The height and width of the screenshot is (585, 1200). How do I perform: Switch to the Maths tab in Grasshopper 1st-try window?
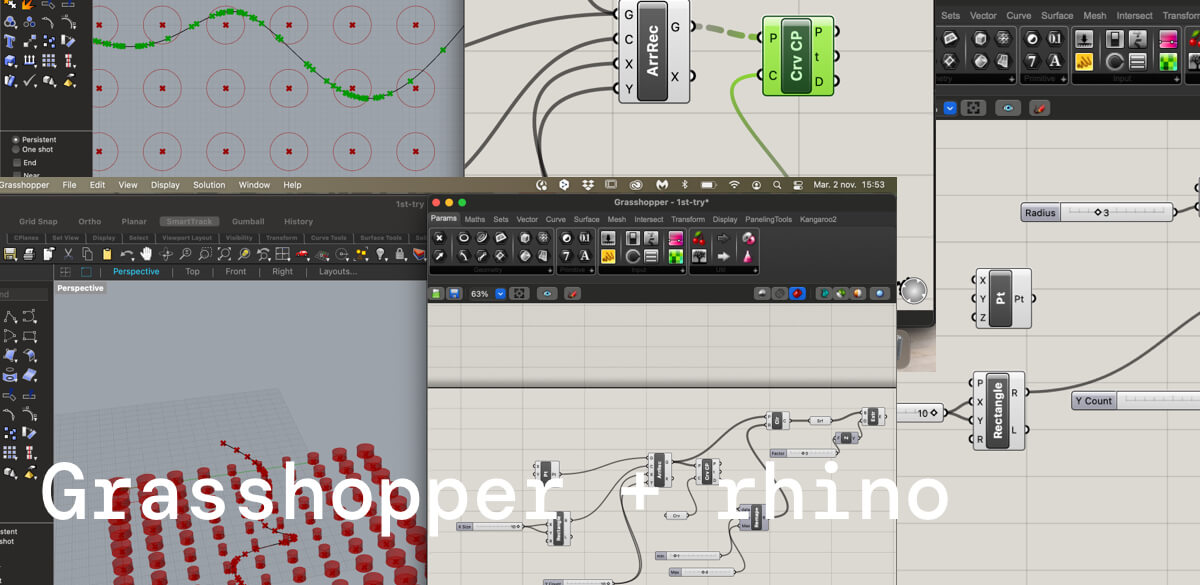475,219
